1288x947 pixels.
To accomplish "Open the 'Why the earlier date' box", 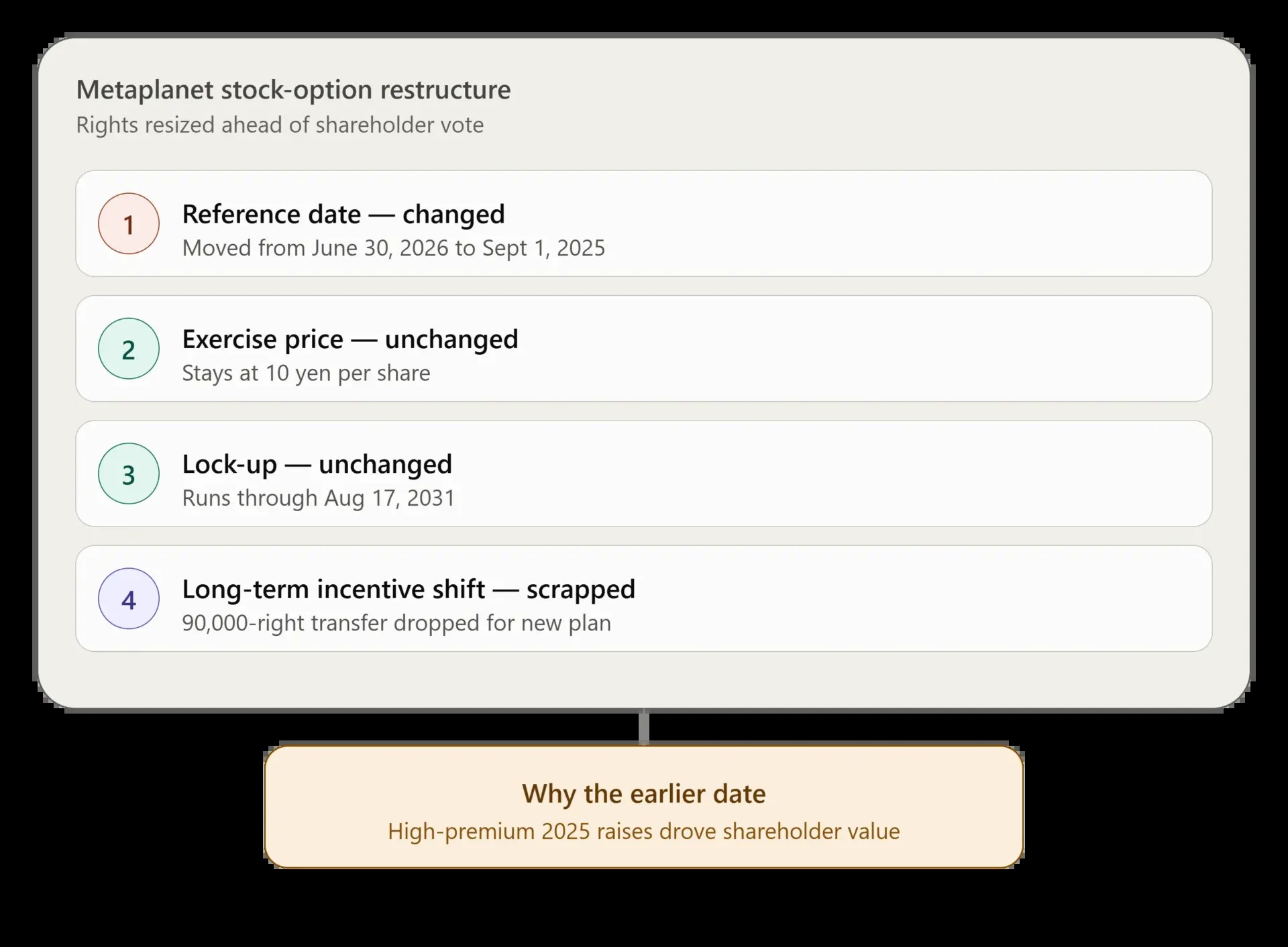I will (x=644, y=807).
